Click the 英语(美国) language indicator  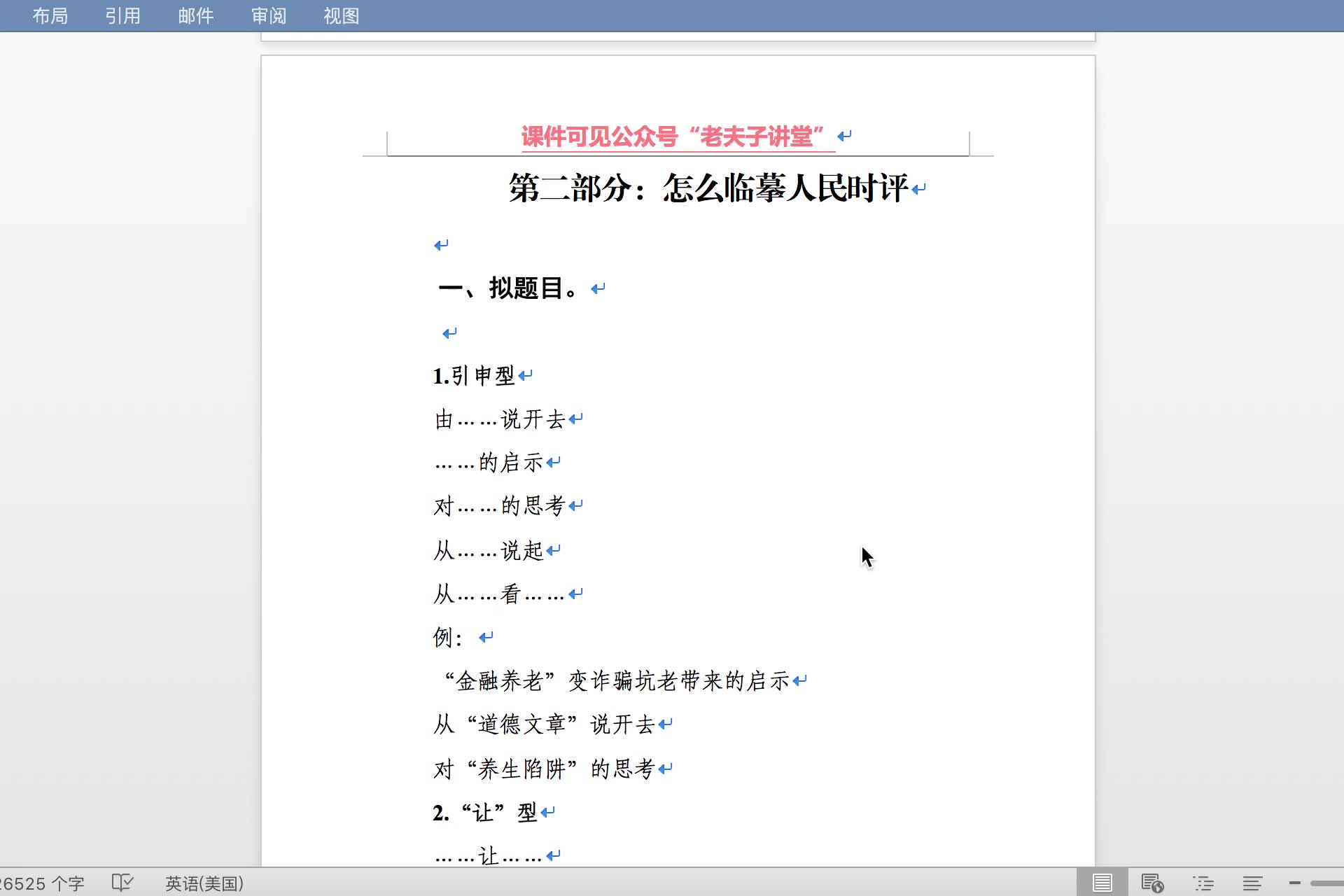tap(204, 883)
